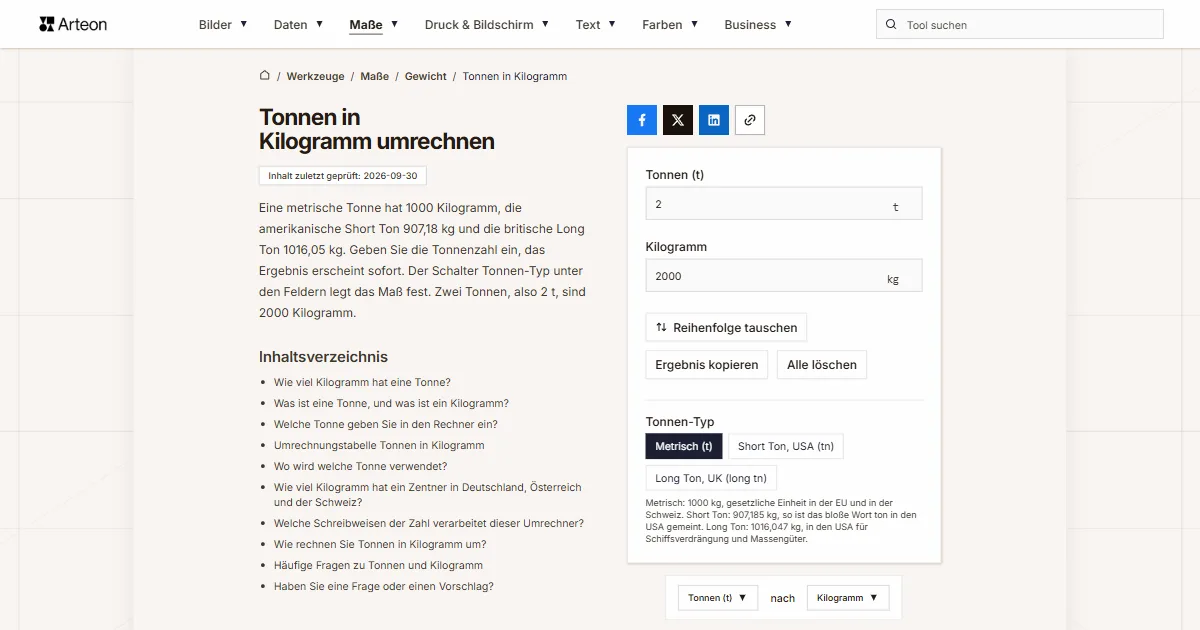This screenshot has width=1200, height=630.
Task: Select Short Ton, USA (tn) type
Action: (786, 446)
